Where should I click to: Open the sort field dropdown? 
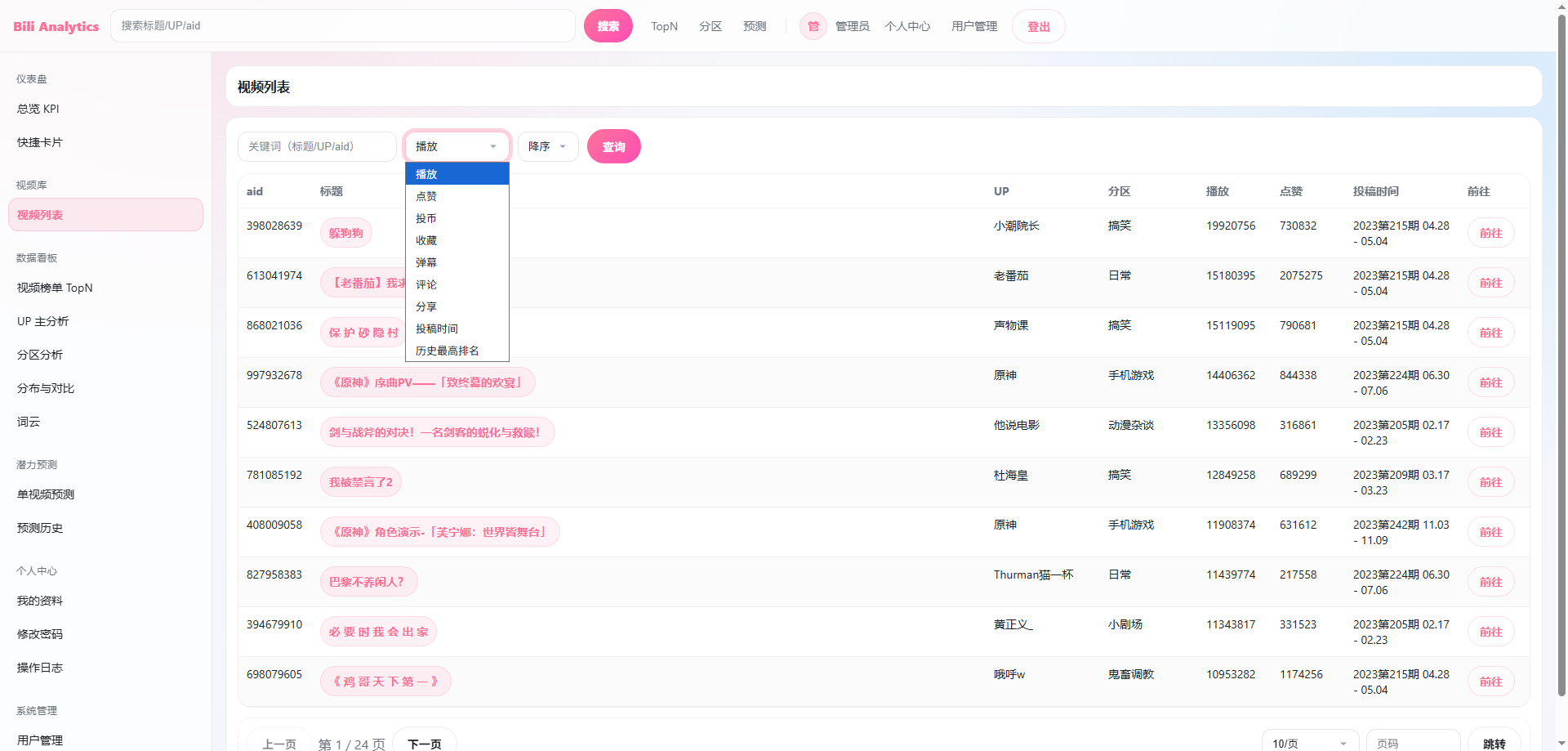(457, 146)
